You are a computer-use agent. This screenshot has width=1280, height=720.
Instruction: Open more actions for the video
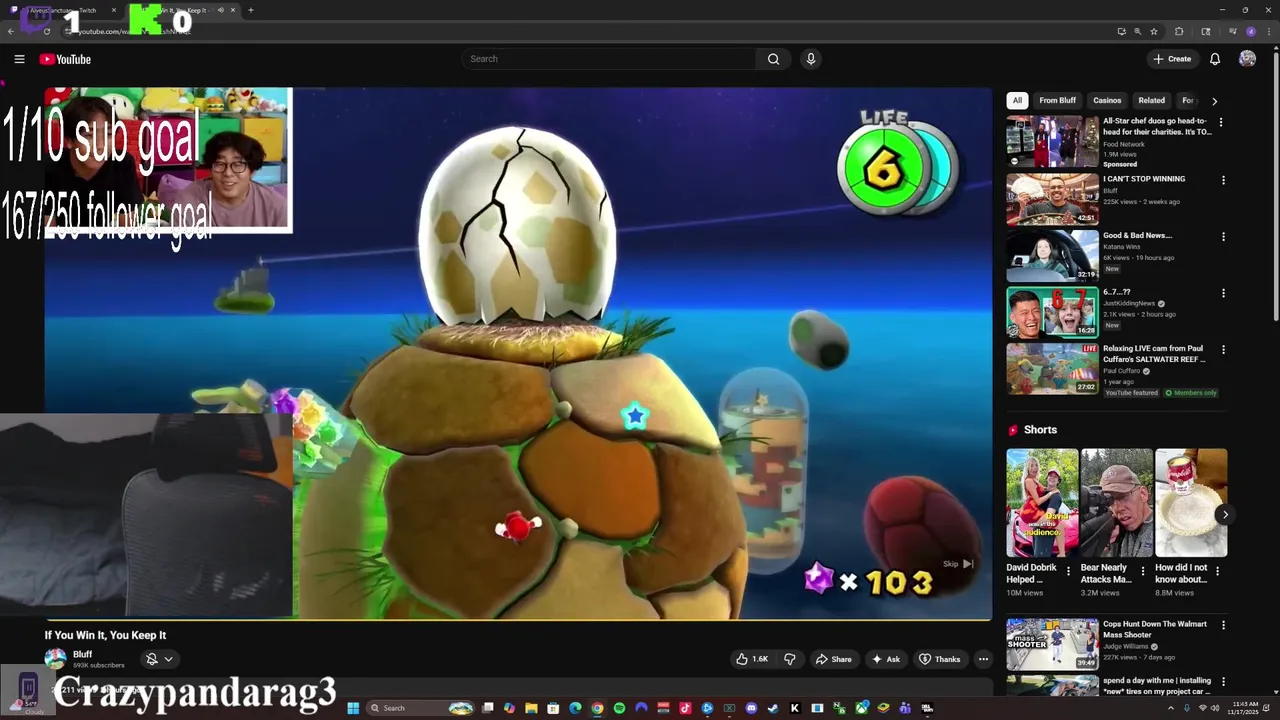pos(983,659)
